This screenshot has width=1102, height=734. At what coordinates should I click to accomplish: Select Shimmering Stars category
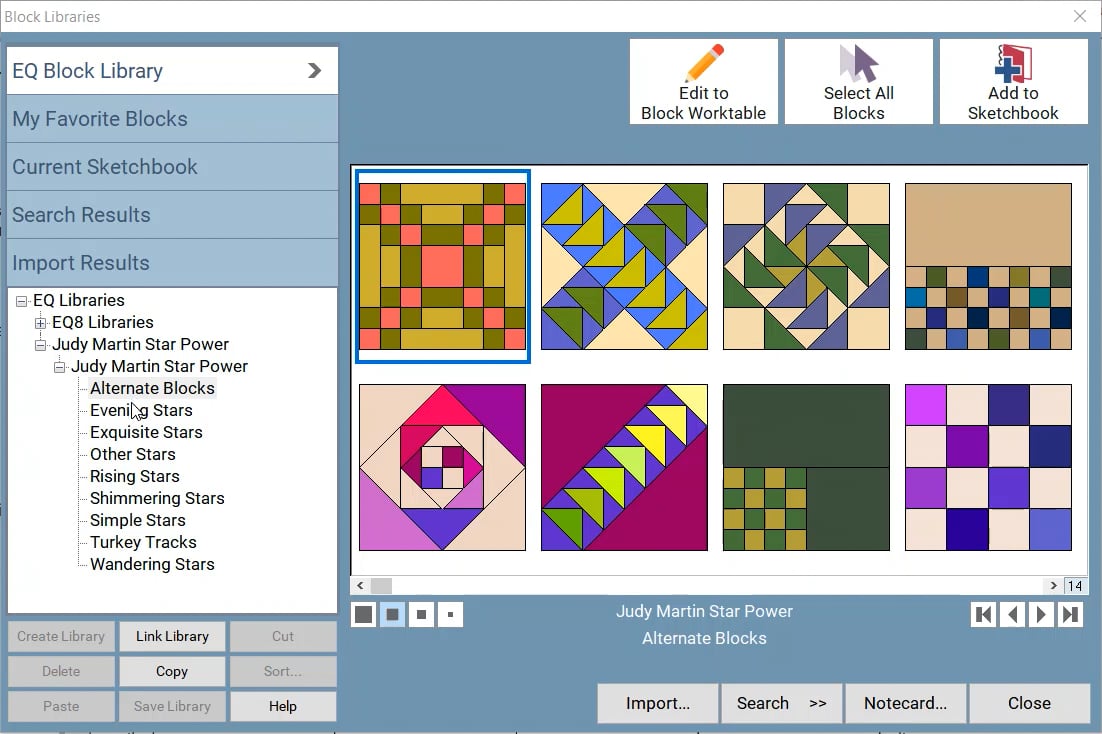coord(157,498)
